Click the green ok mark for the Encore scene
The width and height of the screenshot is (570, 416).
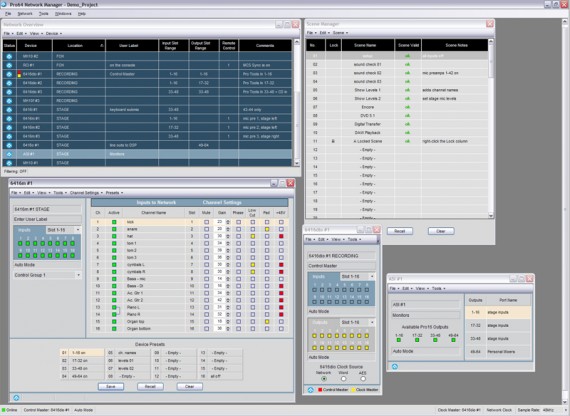(408, 107)
